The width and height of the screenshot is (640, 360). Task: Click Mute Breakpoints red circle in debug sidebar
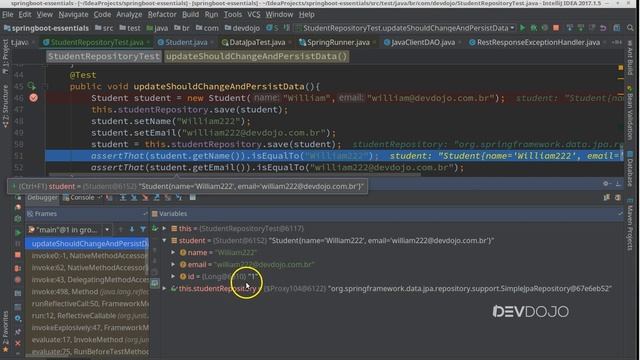pos(18,280)
